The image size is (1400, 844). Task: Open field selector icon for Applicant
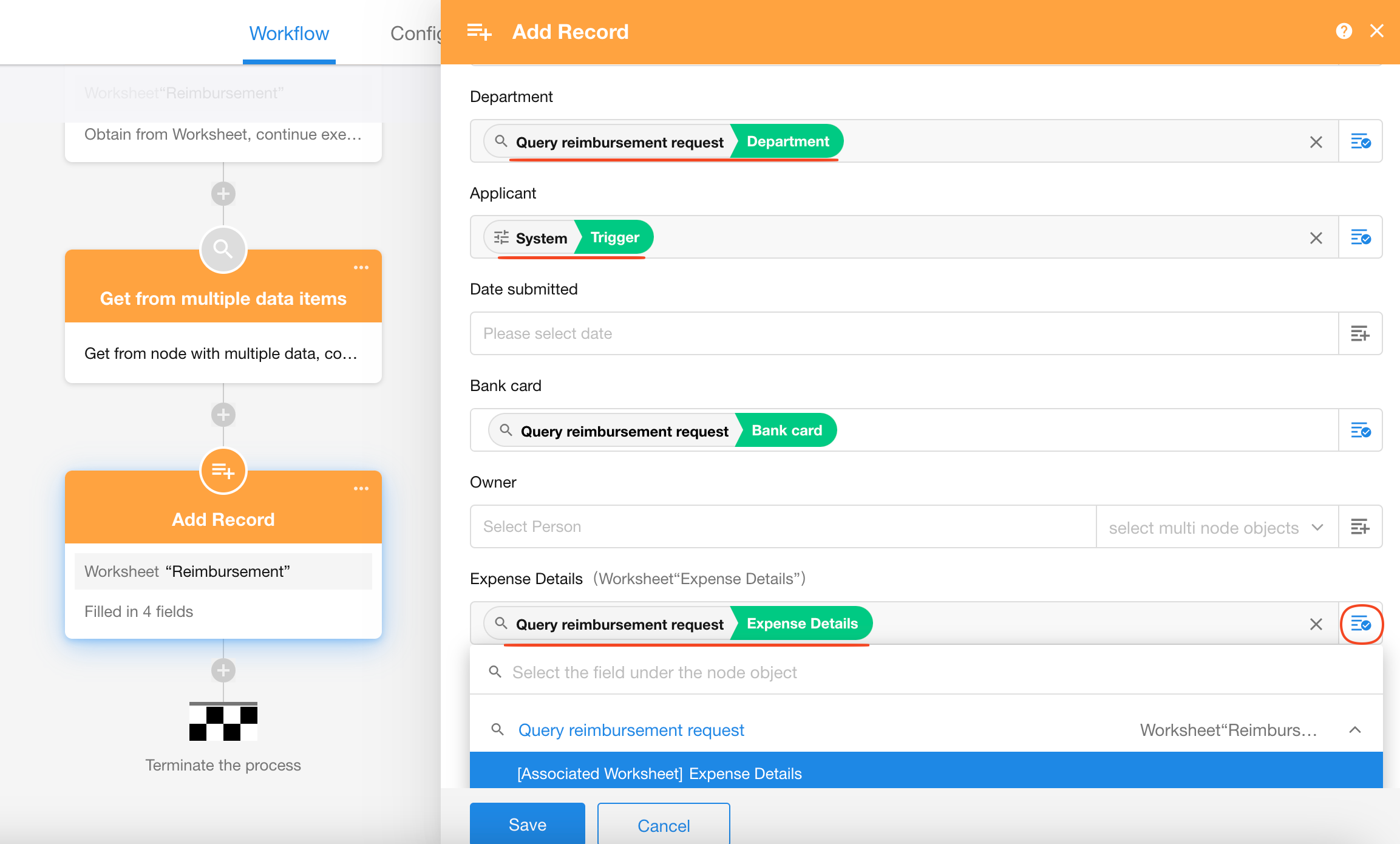coord(1360,237)
